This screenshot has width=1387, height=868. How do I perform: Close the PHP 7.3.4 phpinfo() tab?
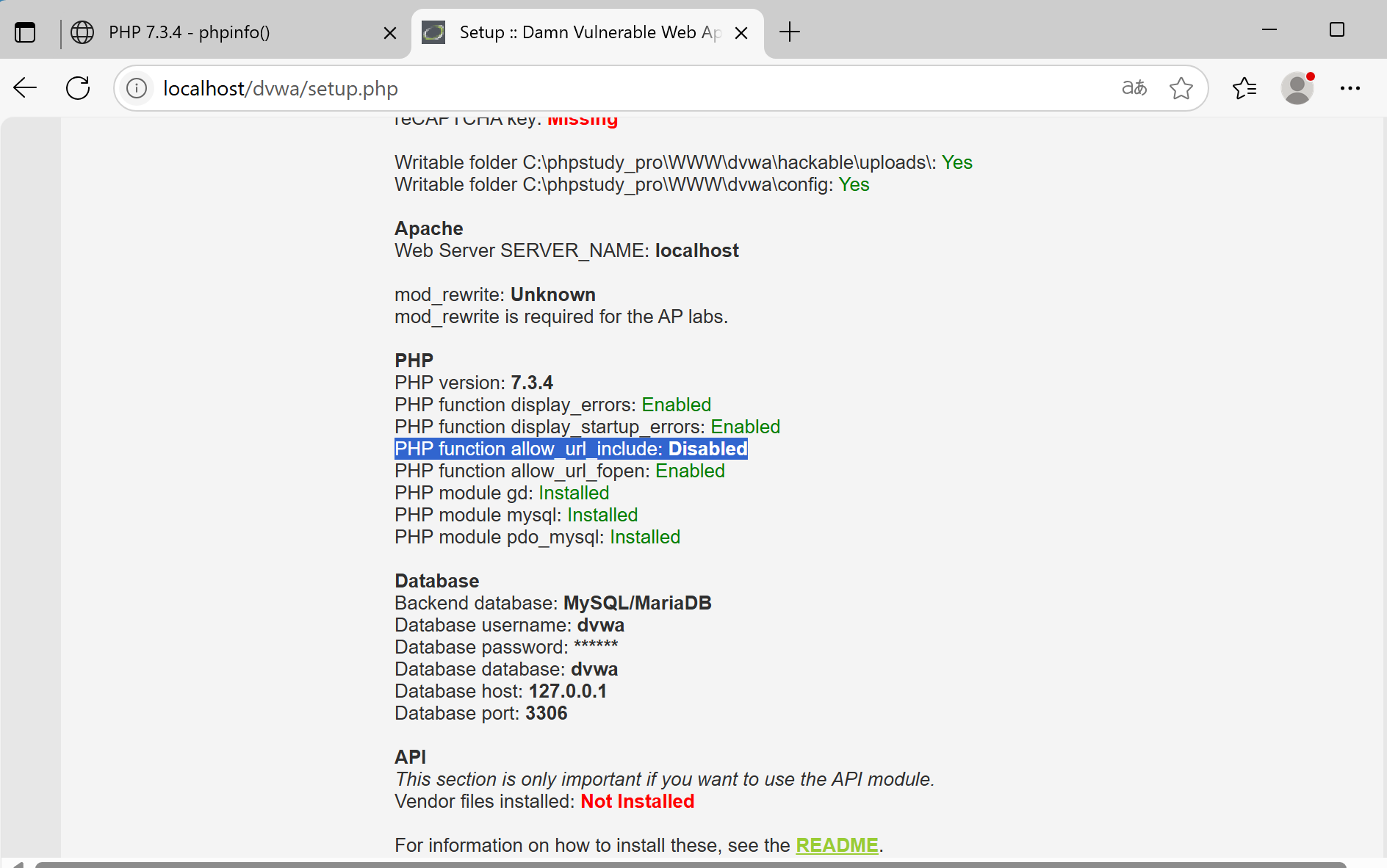390,33
